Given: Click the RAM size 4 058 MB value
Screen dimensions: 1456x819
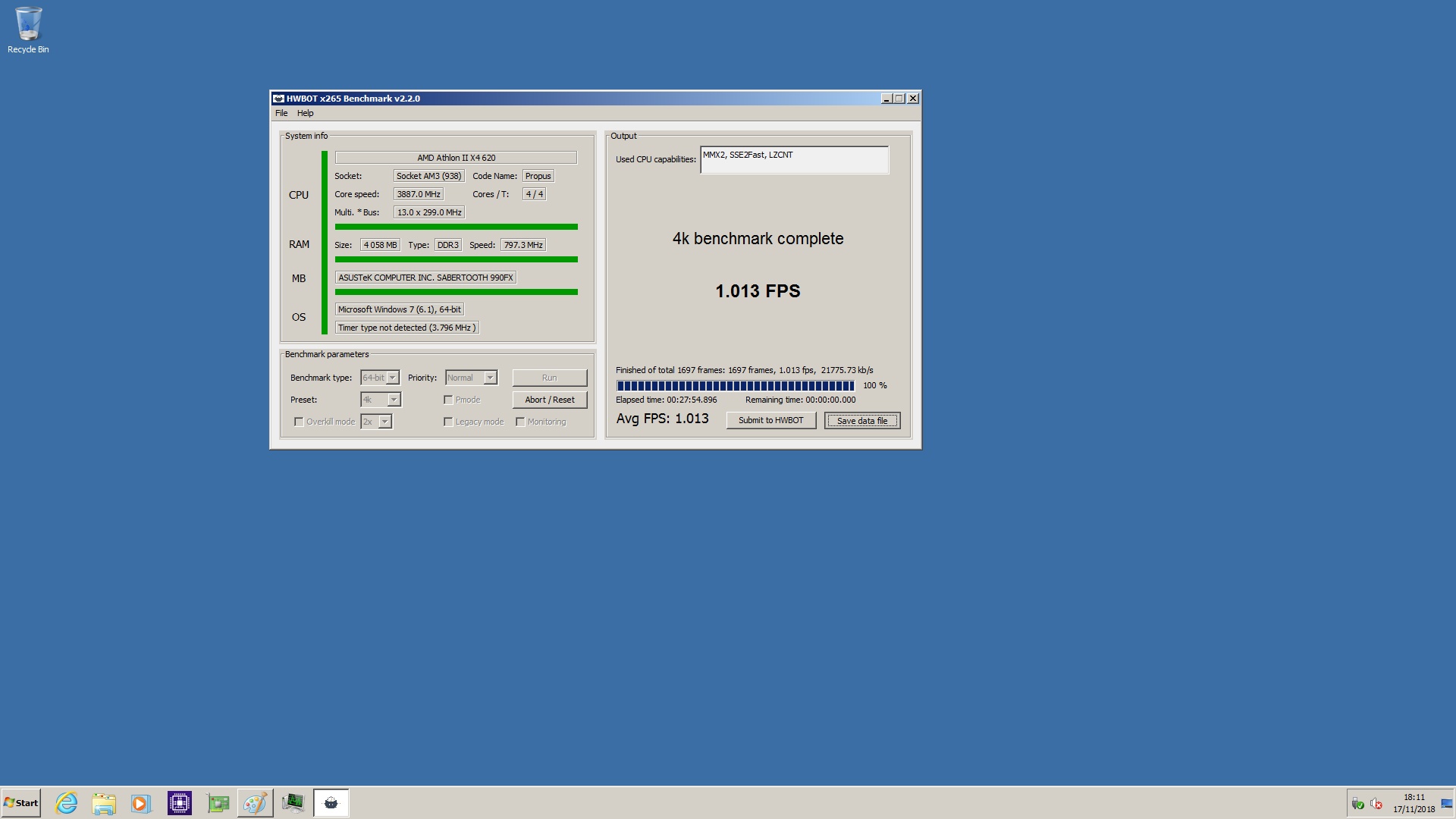Looking at the screenshot, I should point(380,245).
